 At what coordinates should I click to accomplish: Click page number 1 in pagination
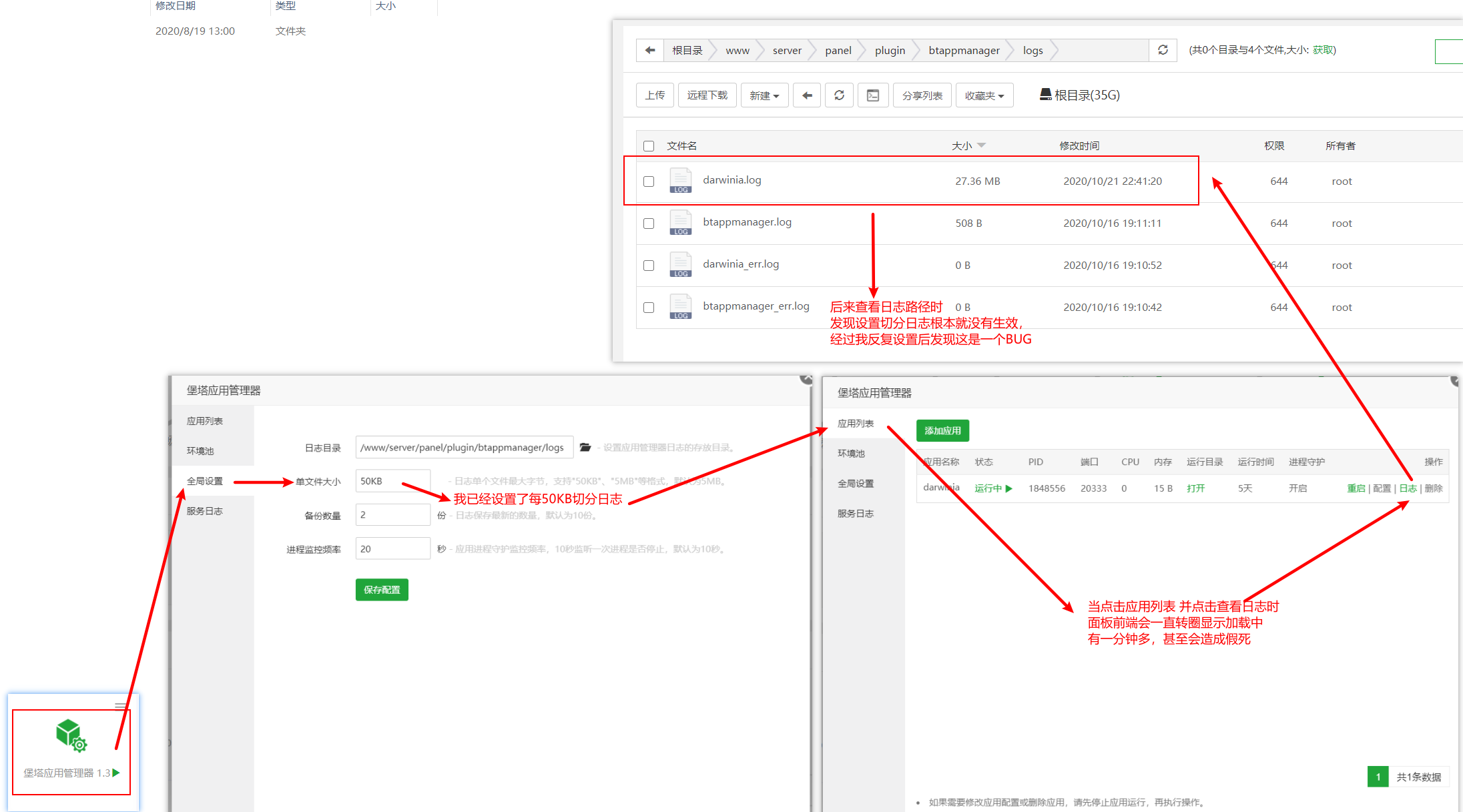tap(1378, 777)
